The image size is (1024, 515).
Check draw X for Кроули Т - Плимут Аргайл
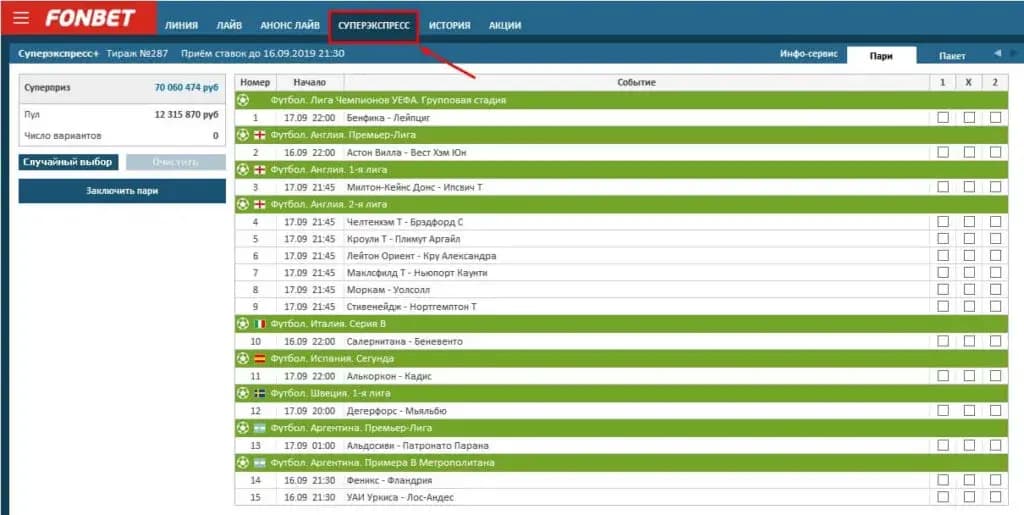coord(969,238)
